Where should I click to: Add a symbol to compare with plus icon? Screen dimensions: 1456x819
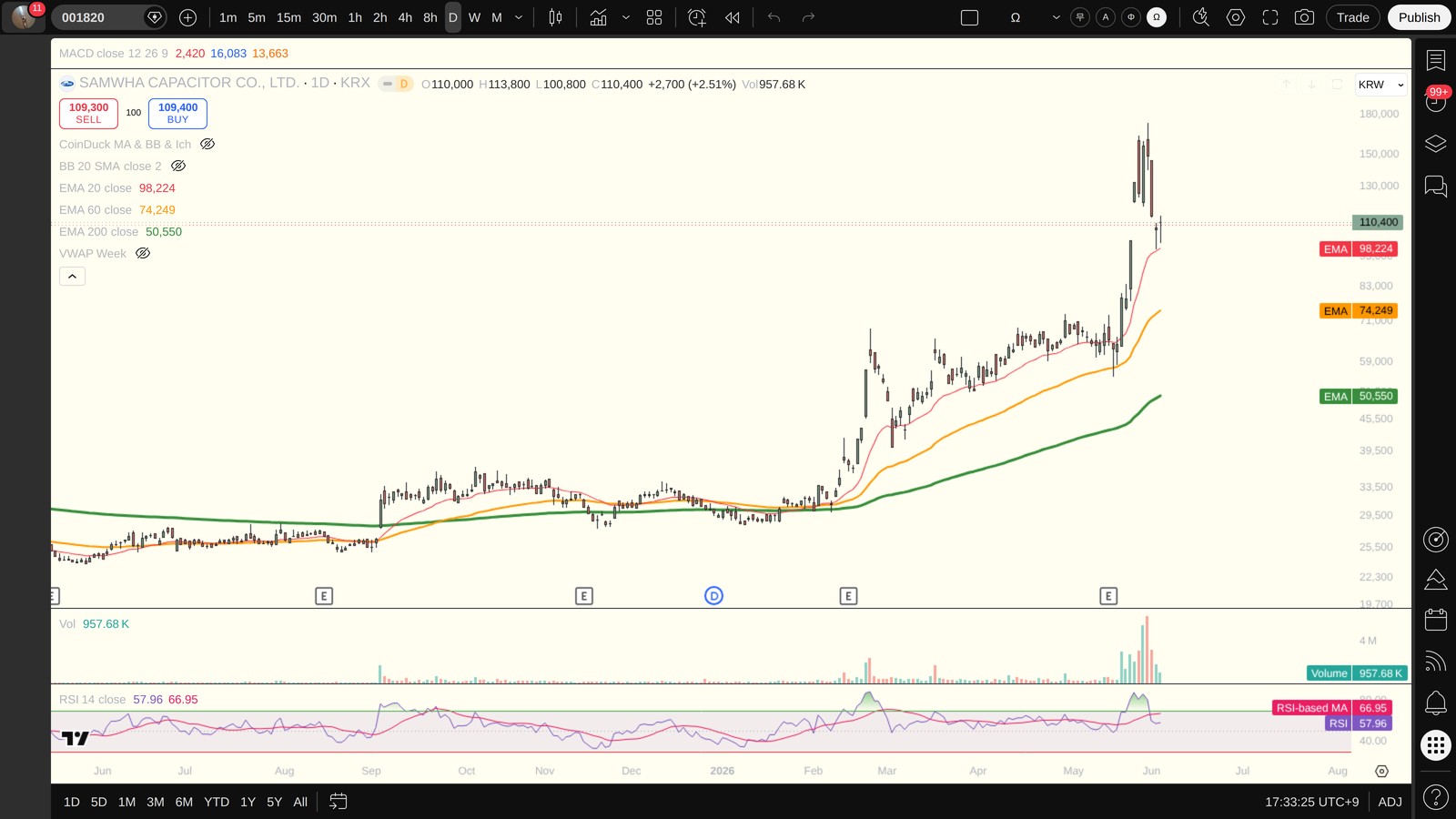pyautogui.click(x=187, y=17)
